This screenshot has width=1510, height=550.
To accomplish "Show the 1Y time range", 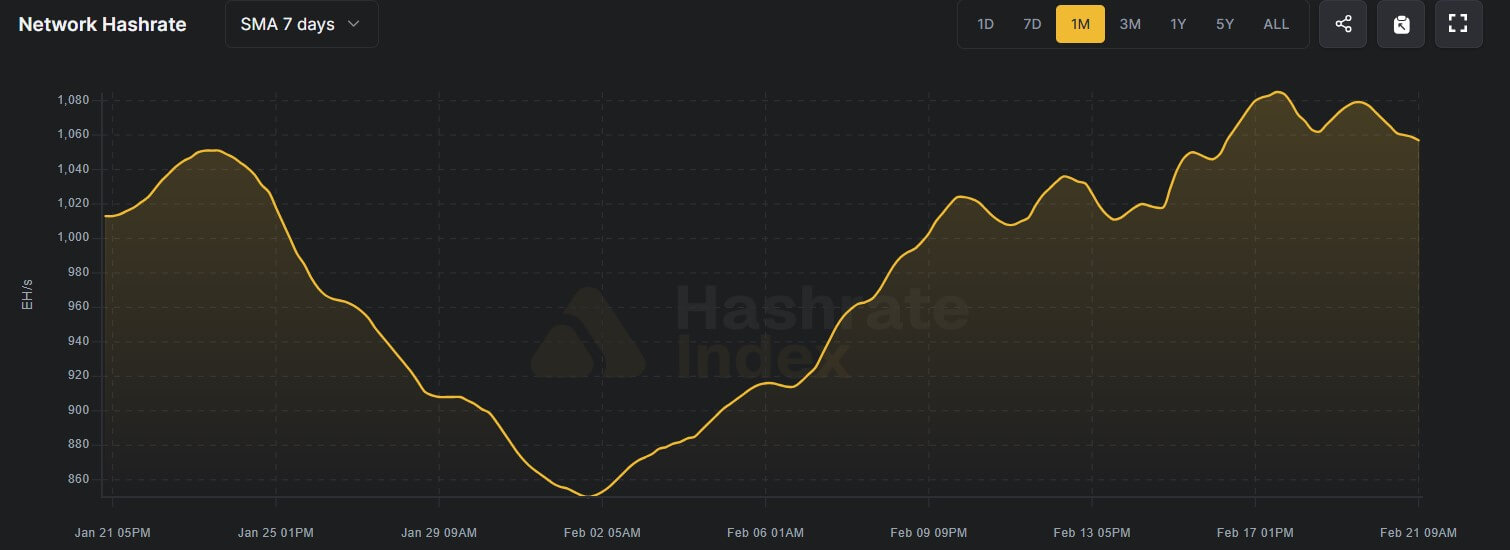I will [x=1178, y=24].
